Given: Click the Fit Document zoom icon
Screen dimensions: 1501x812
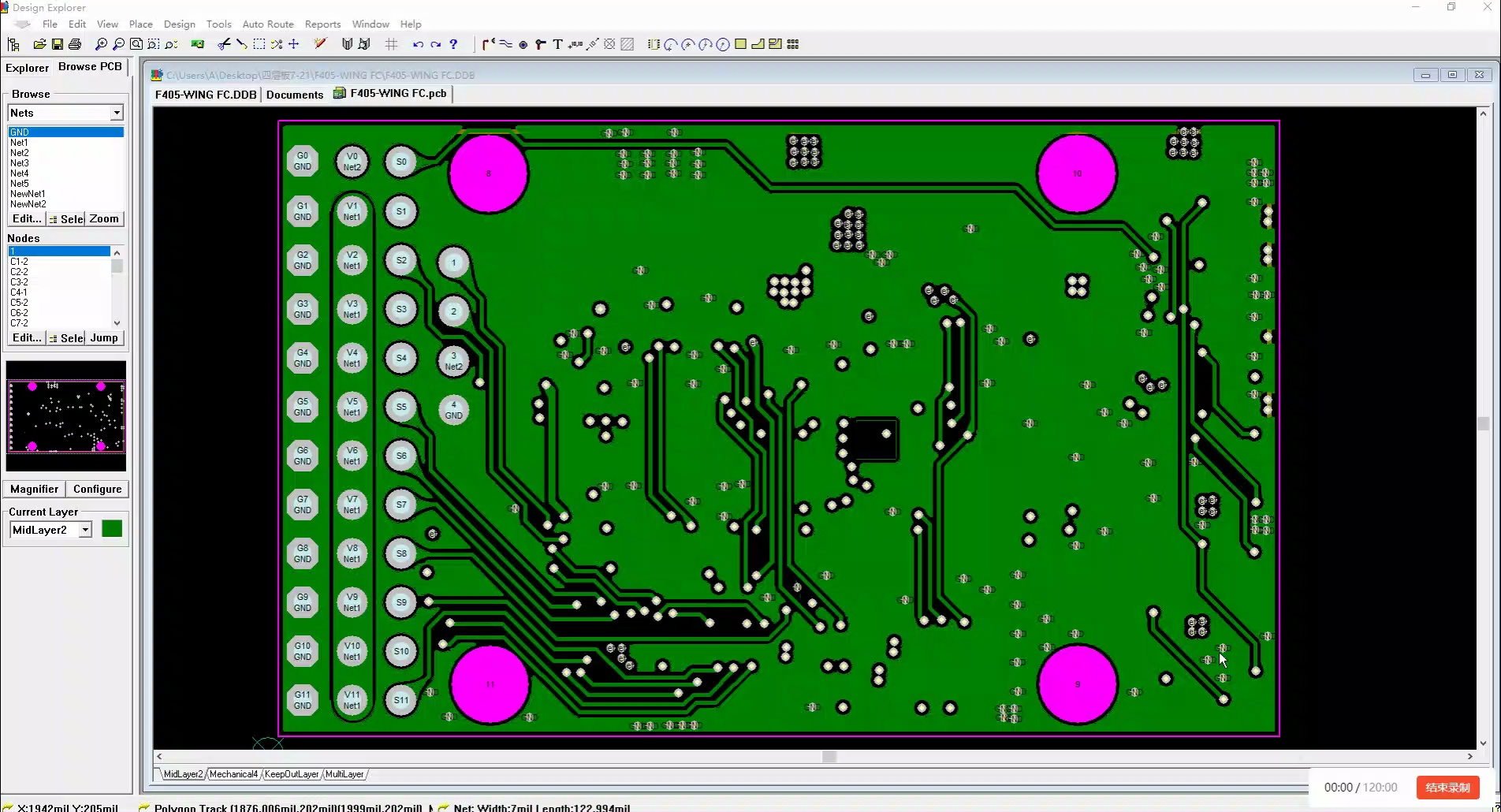Looking at the screenshot, I should (x=136, y=44).
